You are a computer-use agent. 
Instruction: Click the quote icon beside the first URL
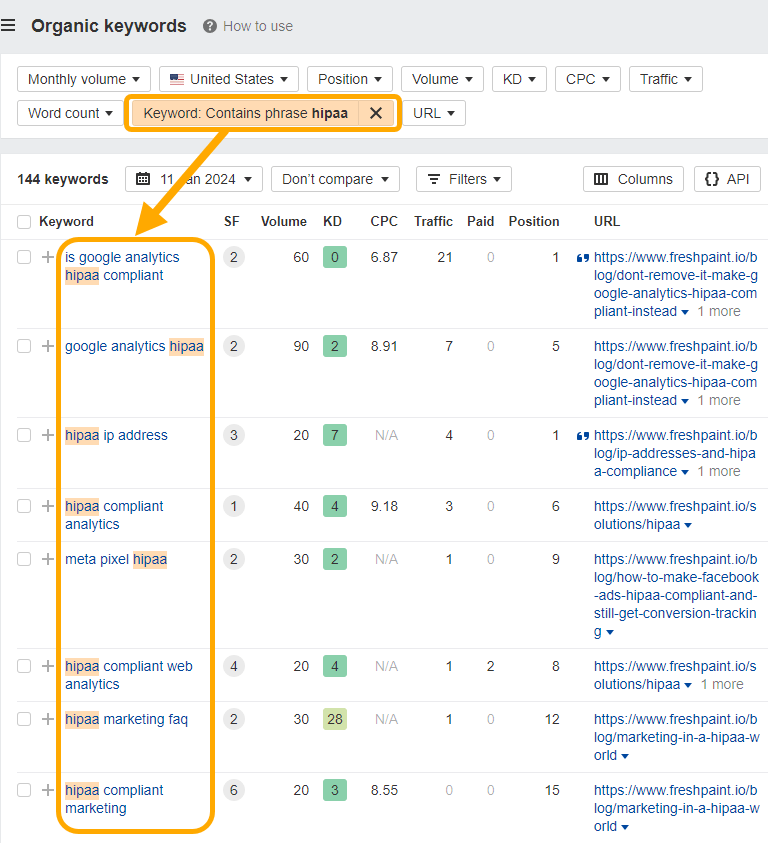(583, 257)
